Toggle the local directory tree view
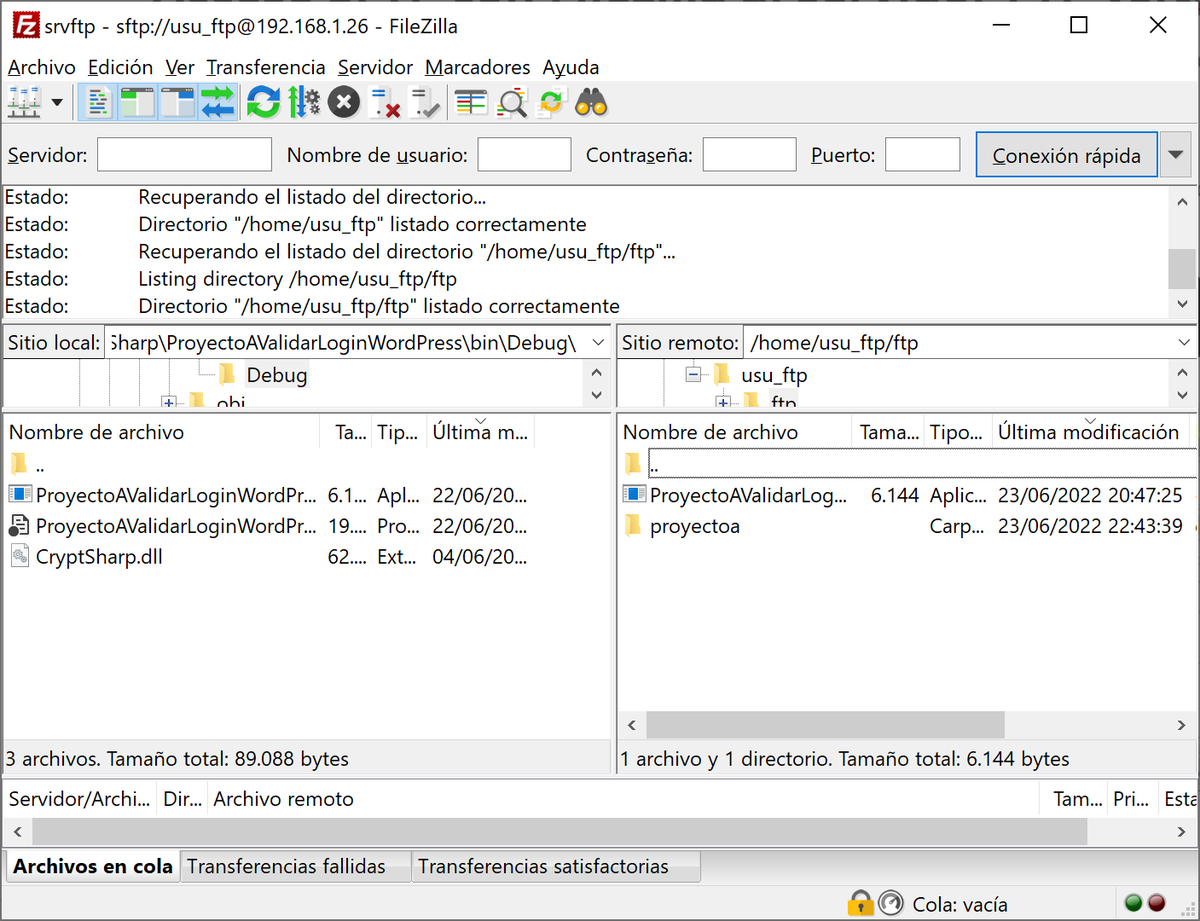 pos(137,102)
